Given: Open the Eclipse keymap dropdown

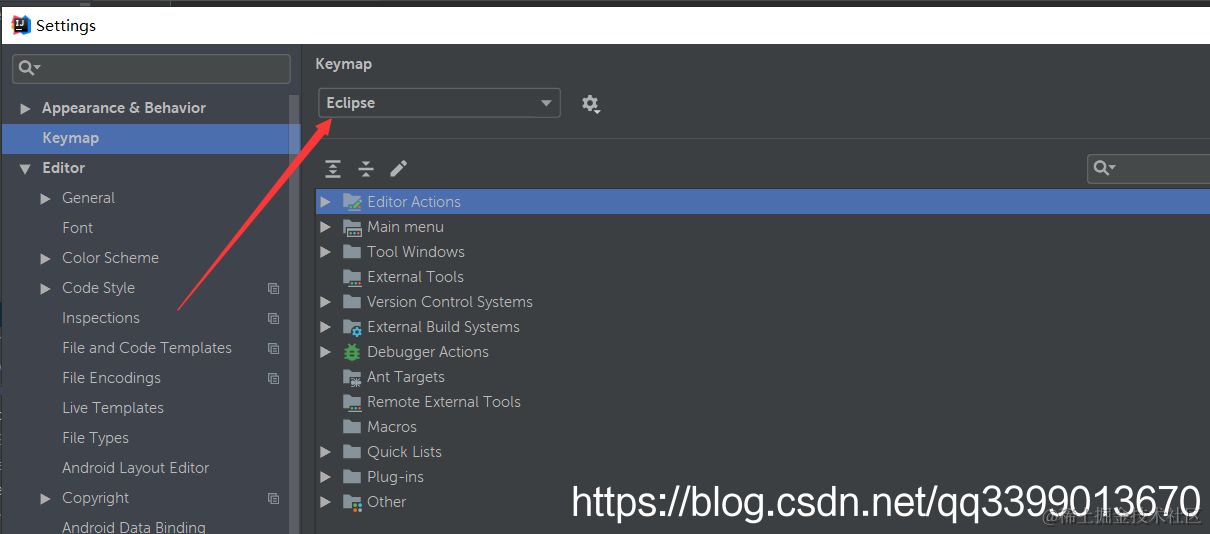Looking at the screenshot, I should coord(439,103).
